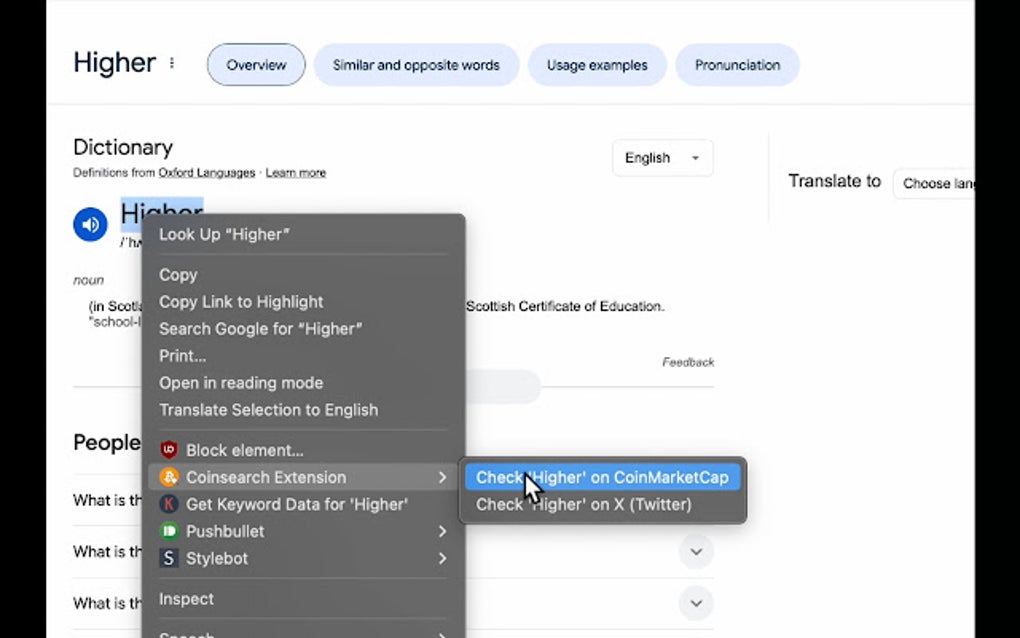This screenshot has width=1020, height=638.
Task: Expand the Stylebot submenu
Action: [442, 558]
